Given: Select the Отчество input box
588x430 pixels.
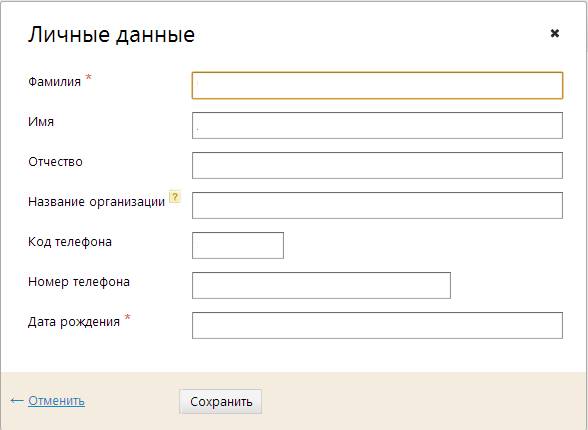Looking at the screenshot, I should point(377,165).
